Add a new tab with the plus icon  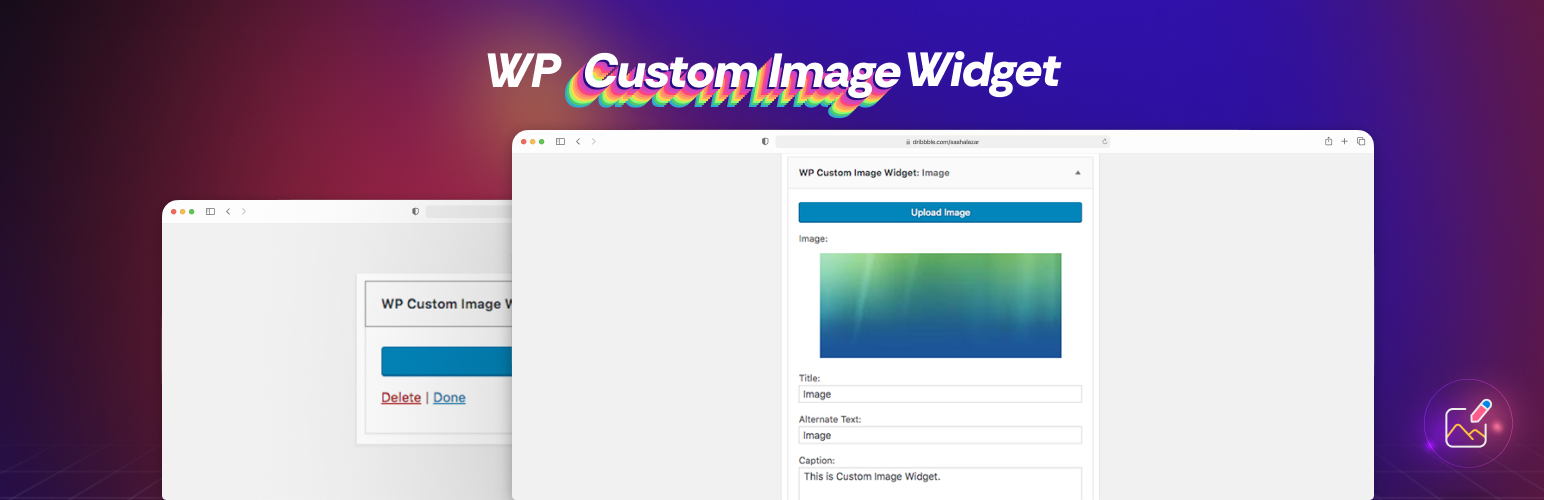click(1345, 142)
